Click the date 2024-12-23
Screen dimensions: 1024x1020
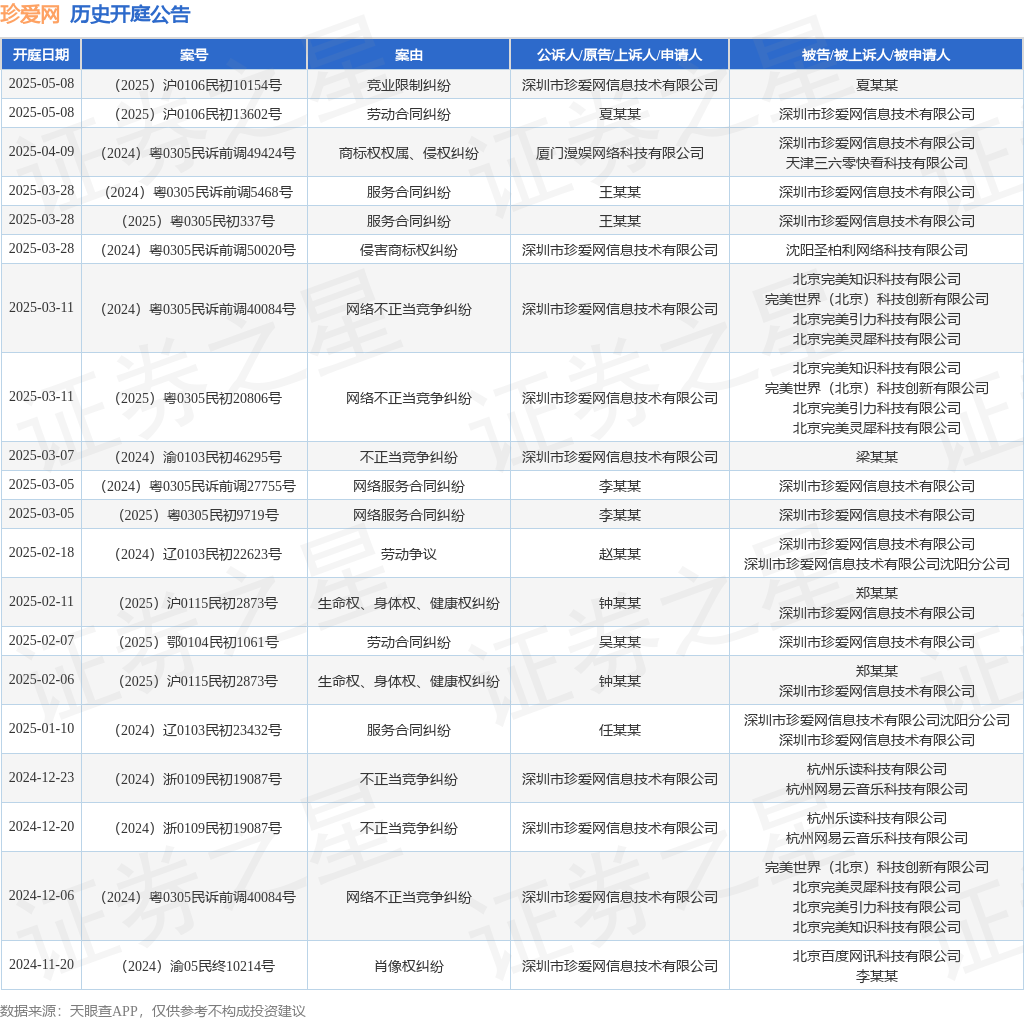(41, 778)
